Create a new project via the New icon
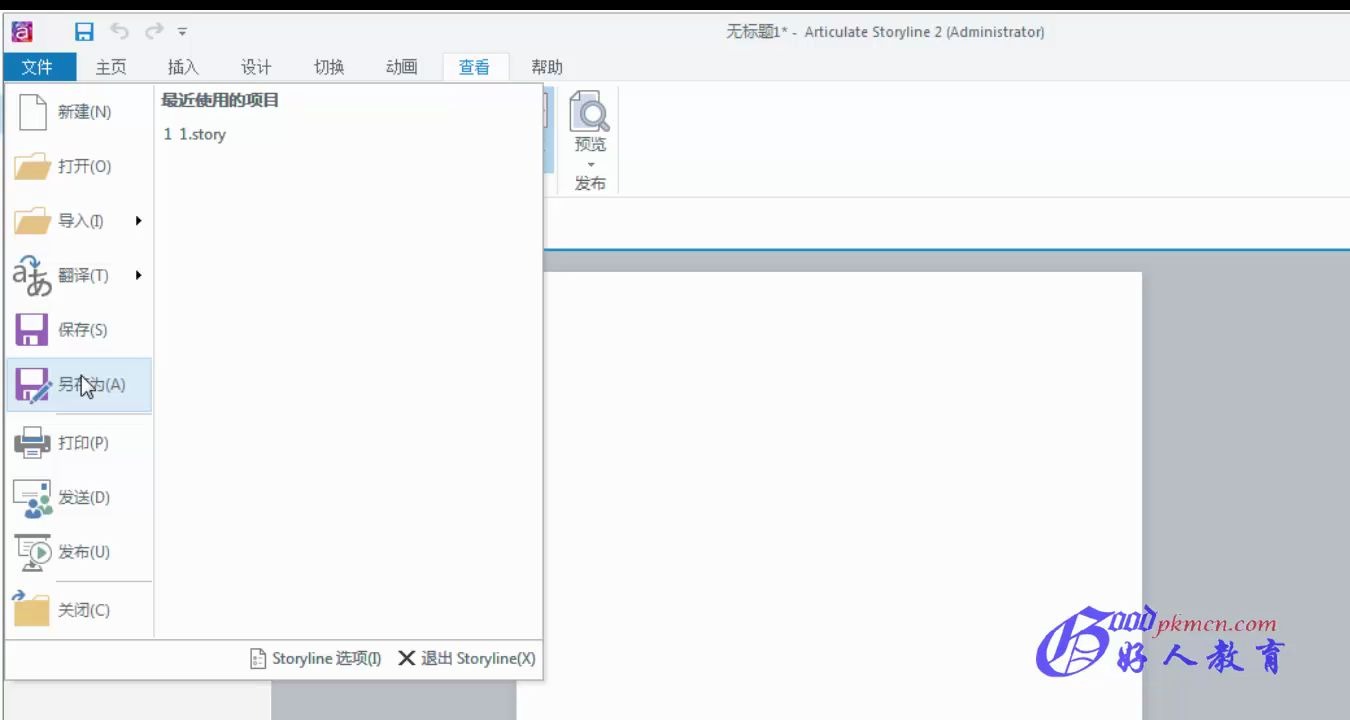The height and width of the screenshot is (720, 1350). tap(30, 111)
